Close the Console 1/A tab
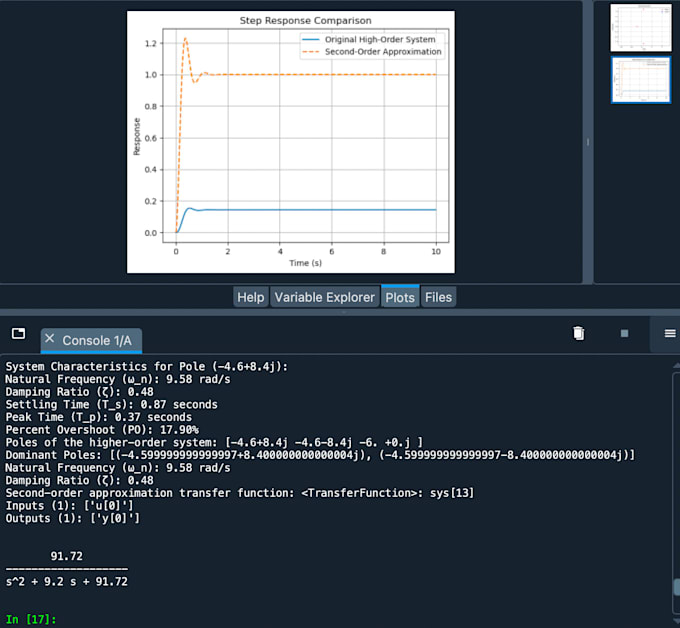 (x=51, y=340)
